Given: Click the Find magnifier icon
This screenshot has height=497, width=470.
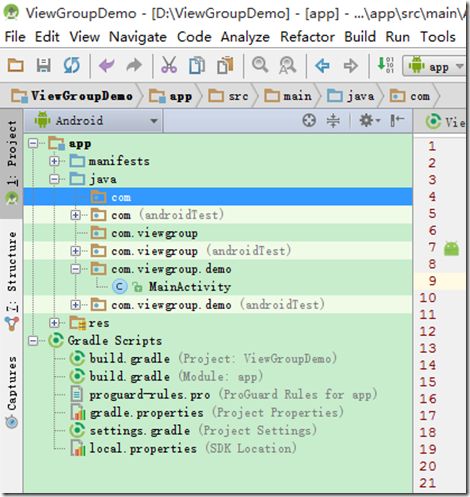Looking at the screenshot, I should 260,64.
